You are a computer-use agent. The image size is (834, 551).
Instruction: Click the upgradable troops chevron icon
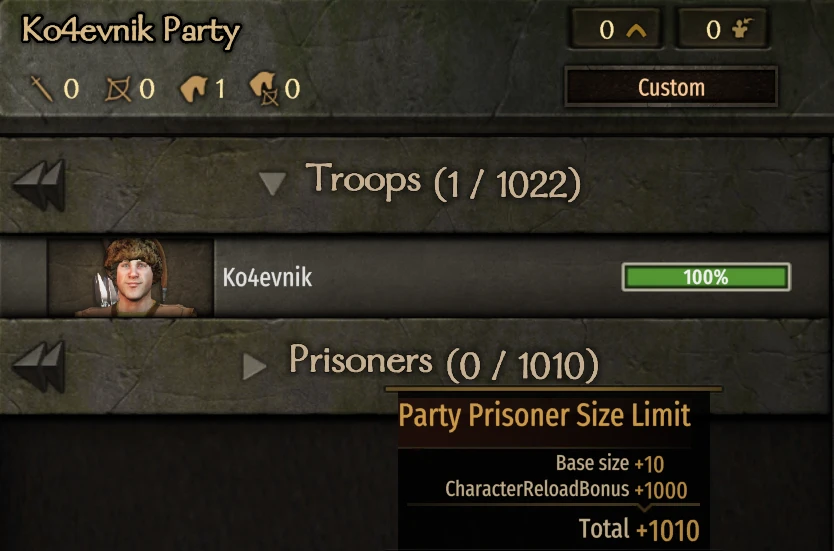(x=636, y=31)
